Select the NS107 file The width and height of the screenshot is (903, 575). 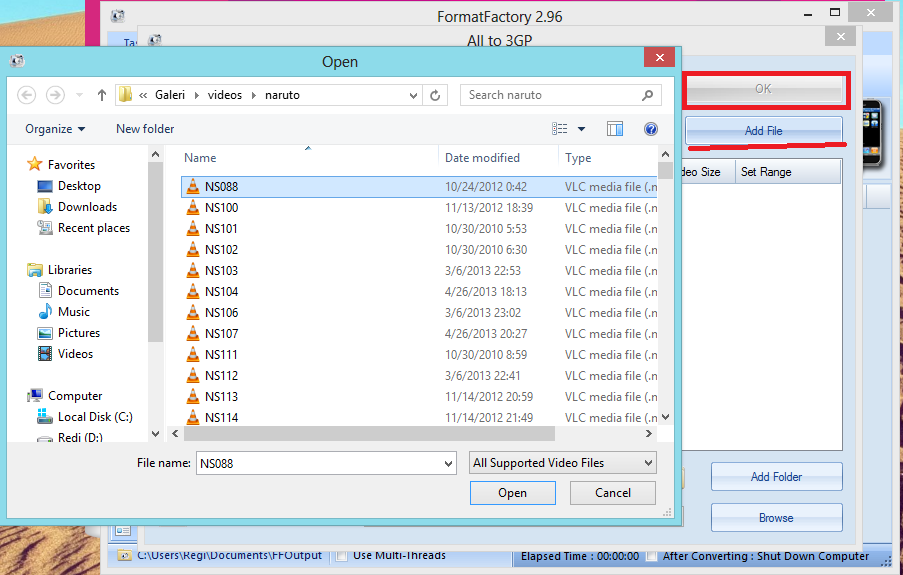tap(419, 334)
